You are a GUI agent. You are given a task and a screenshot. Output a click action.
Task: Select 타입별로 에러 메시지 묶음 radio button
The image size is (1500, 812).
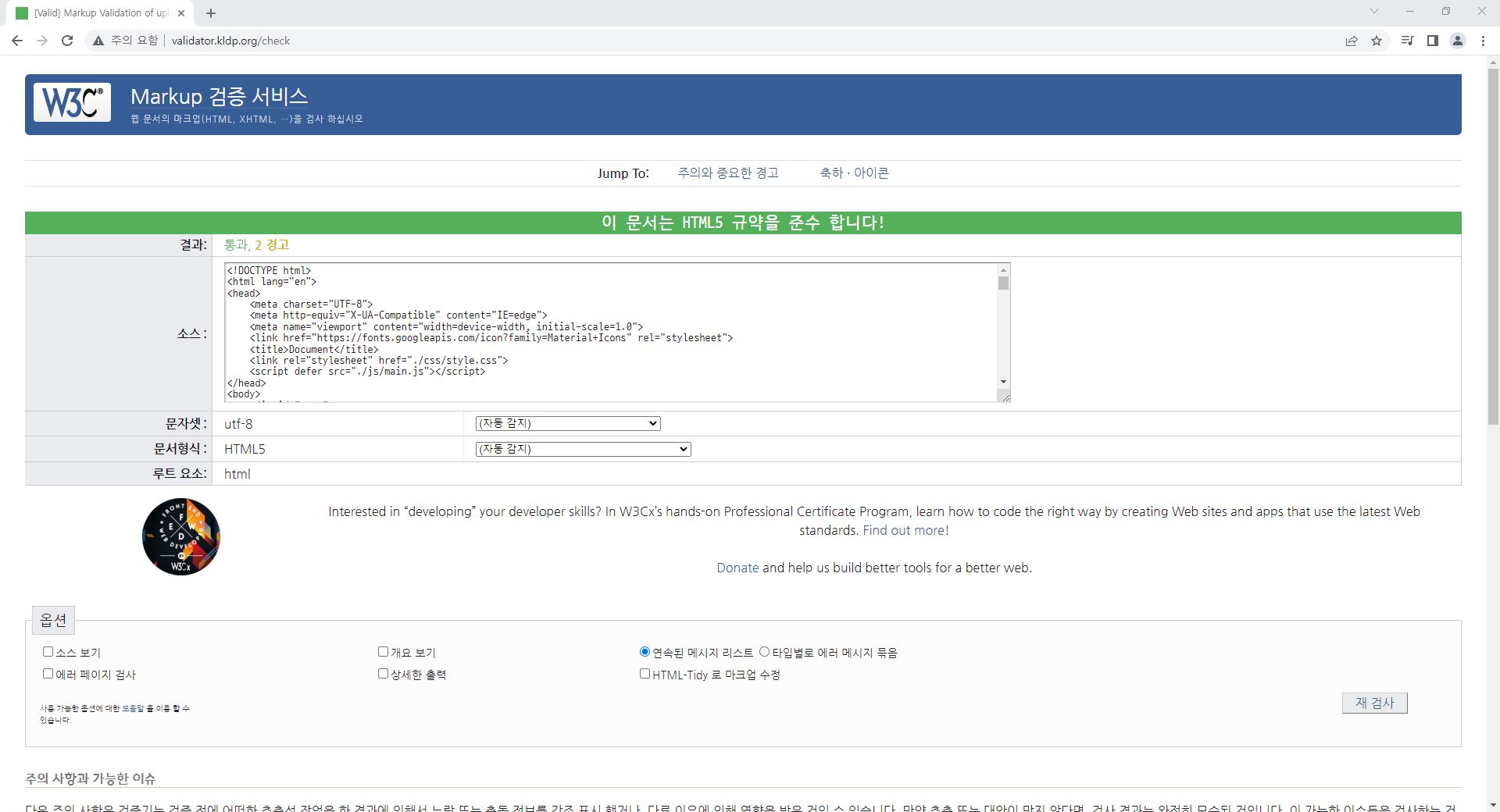tap(764, 651)
